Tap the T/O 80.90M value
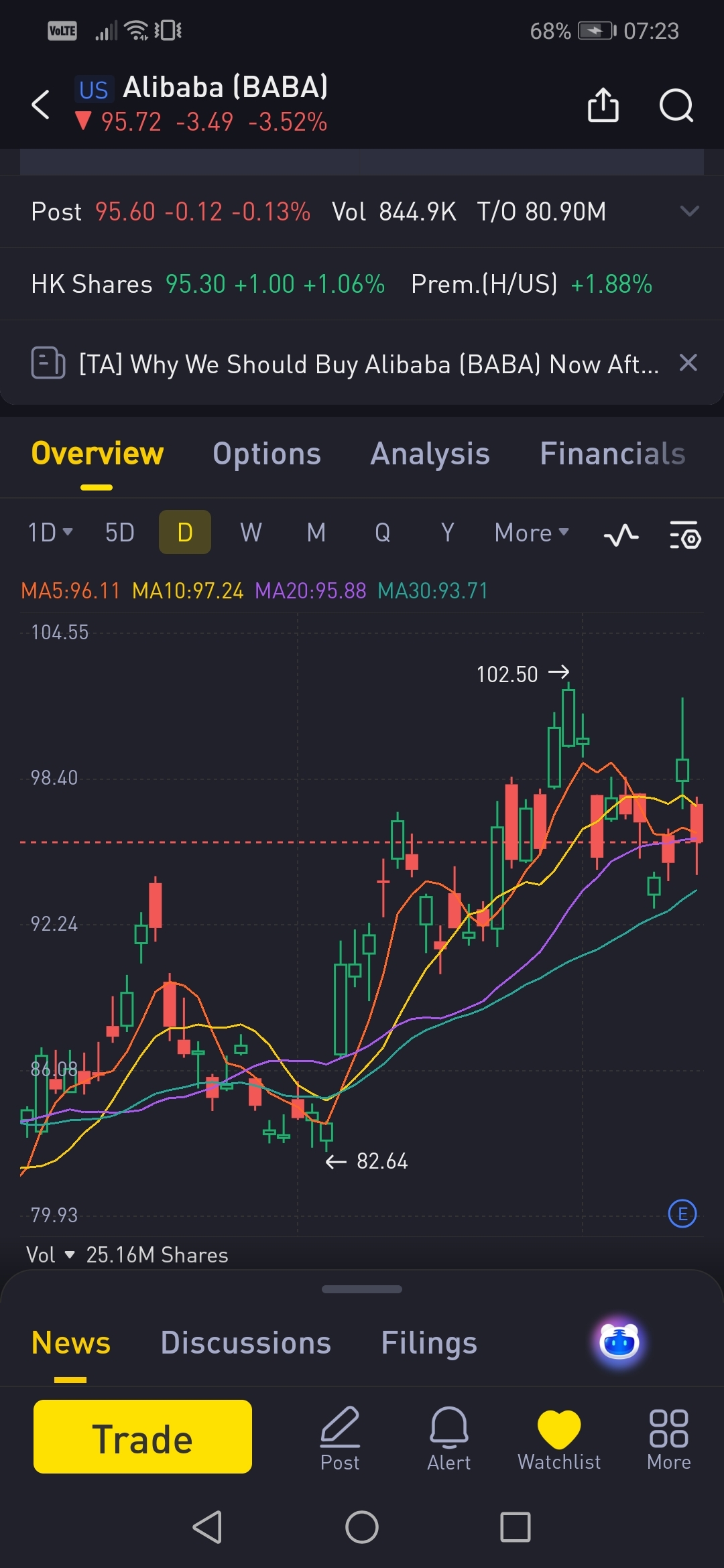724x1568 pixels. 541,212
